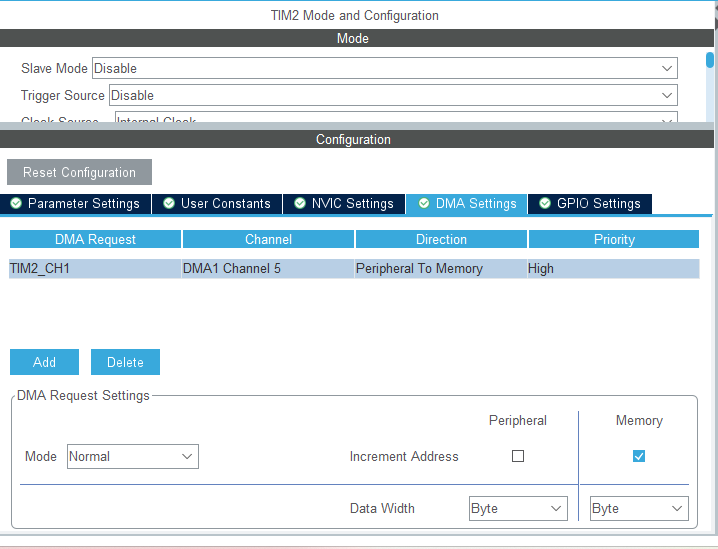Open the Trigger Source dropdown
Screen dimensions: 718x549
click(x=393, y=95)
